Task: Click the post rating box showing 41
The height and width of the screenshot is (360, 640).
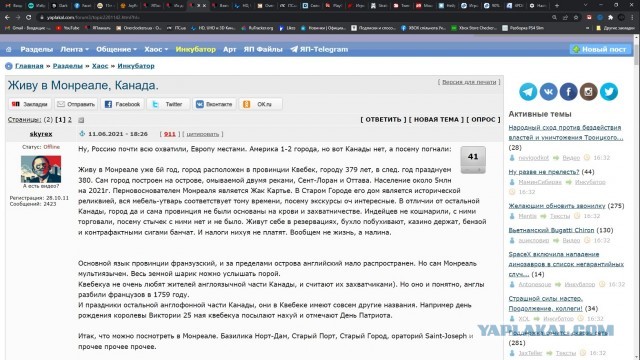Action: [473, 160]
